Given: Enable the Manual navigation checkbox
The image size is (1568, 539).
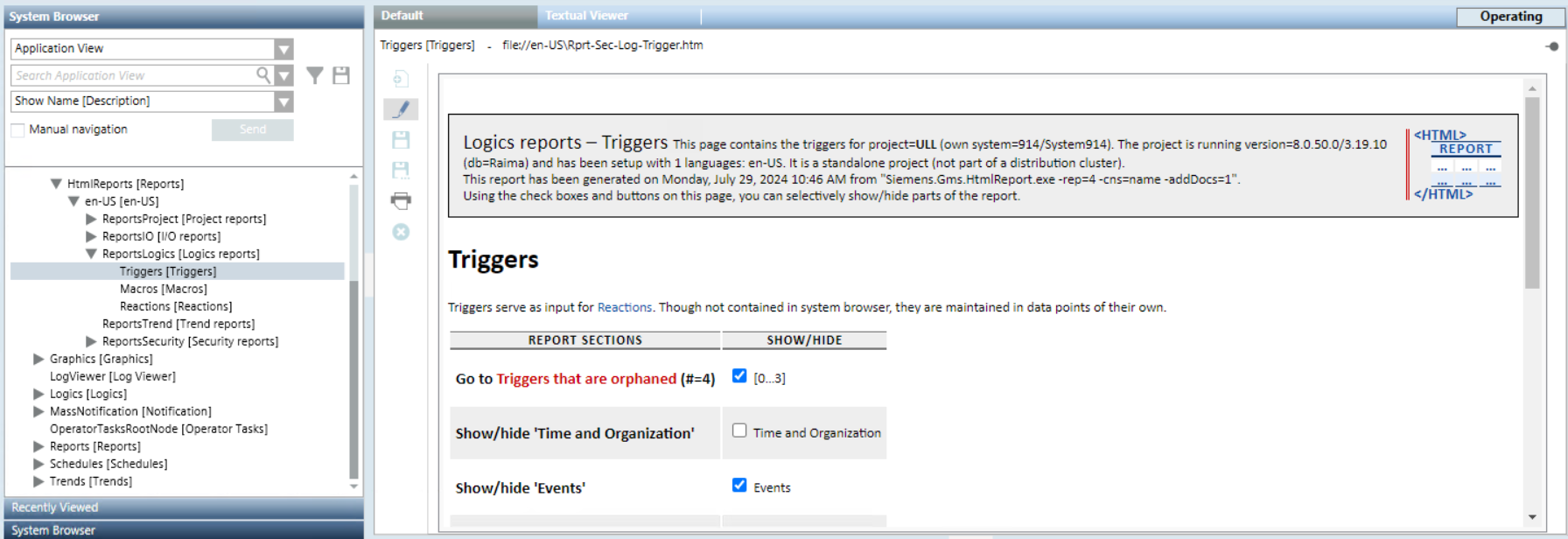Looking at the screenshot, I should point(17,130).
